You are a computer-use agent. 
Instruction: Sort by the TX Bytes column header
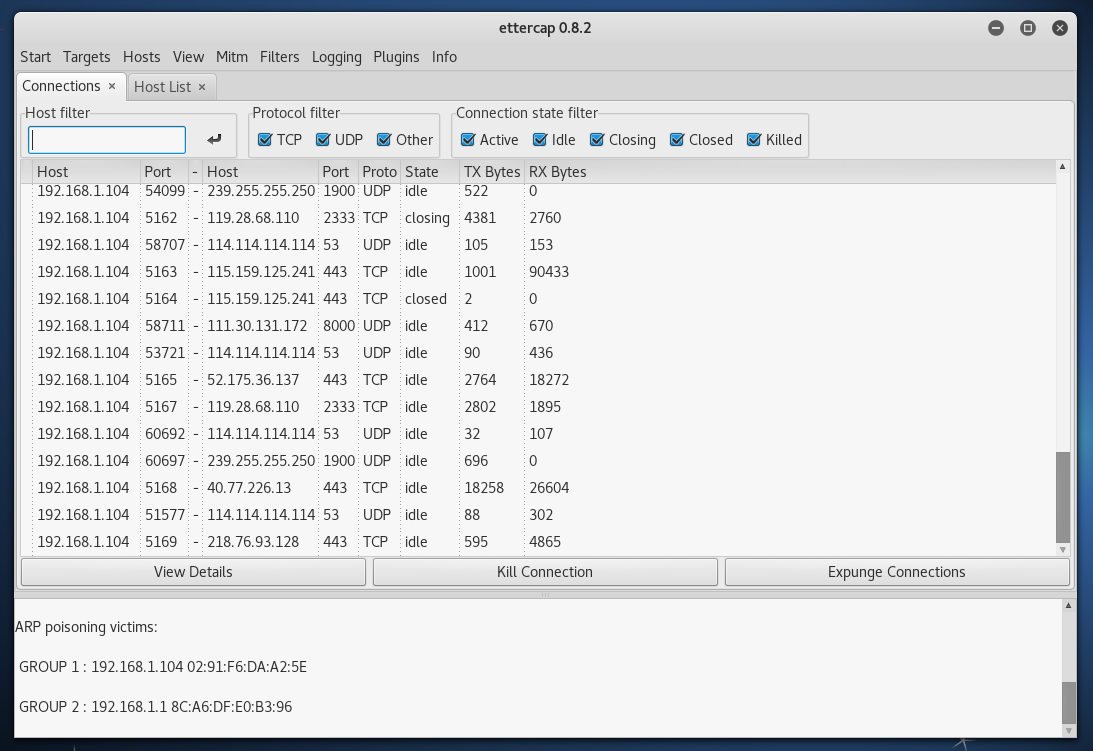point(491,172)
